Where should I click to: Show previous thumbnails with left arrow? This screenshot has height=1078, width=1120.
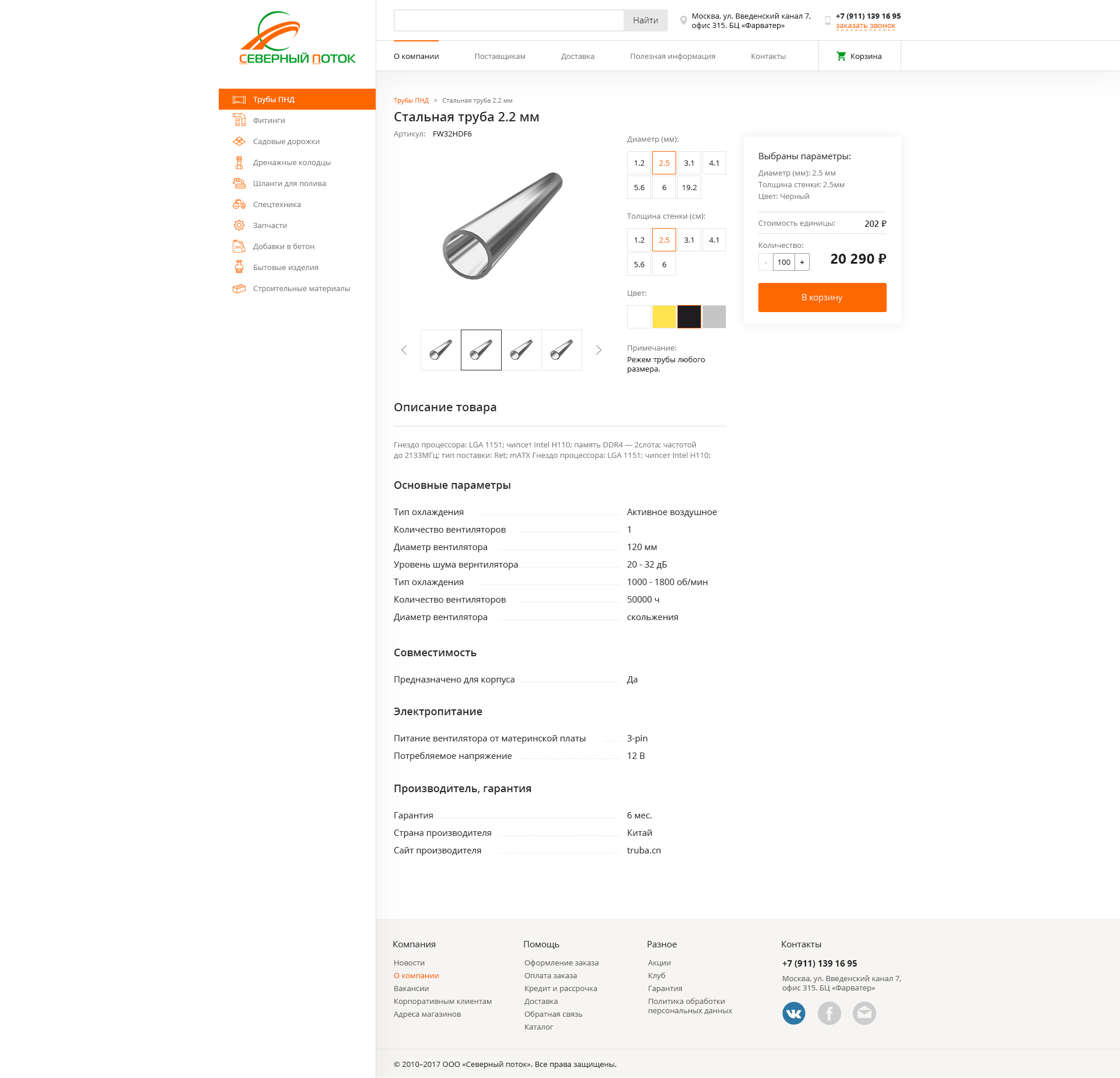coord(404,350)
